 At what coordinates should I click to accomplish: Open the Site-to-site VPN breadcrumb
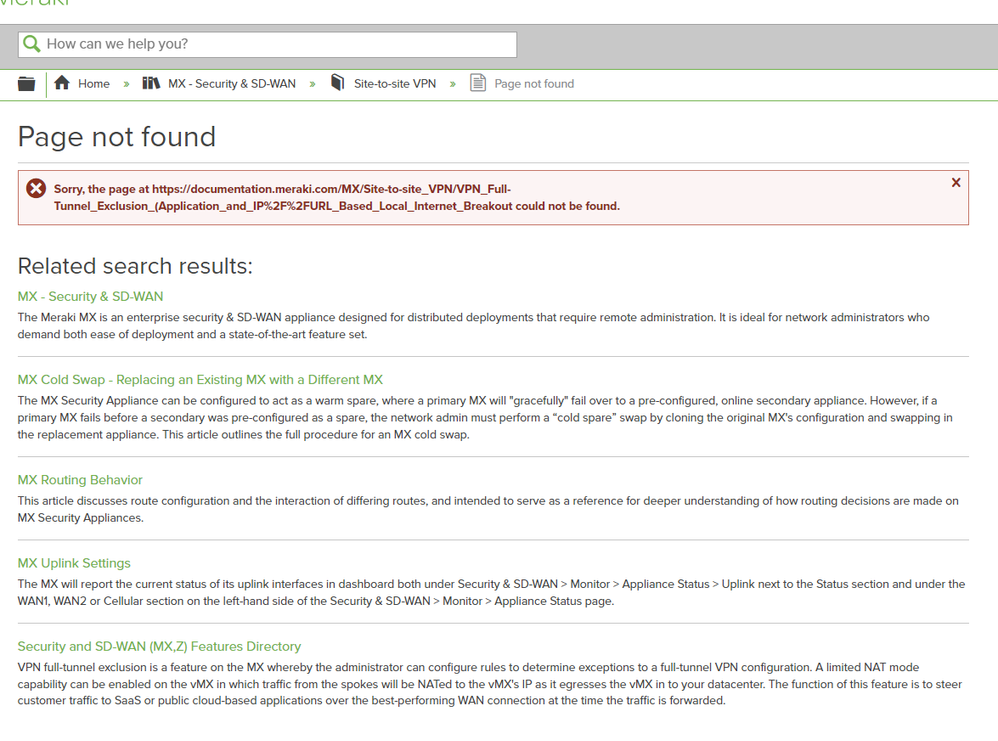(x=395, y=84)
